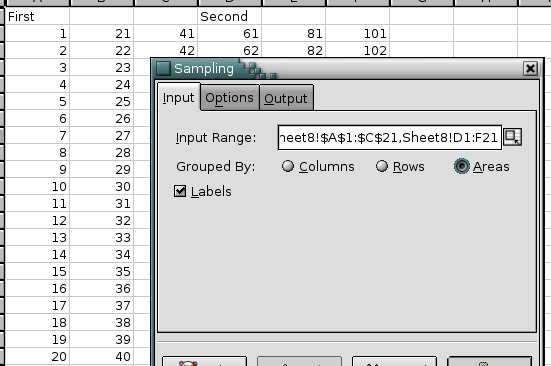Image resolution: width=551 pixels, height=366 pixels.
Task: Open the window menu icon left of the Sampling title
Action: tap(163, 68)
